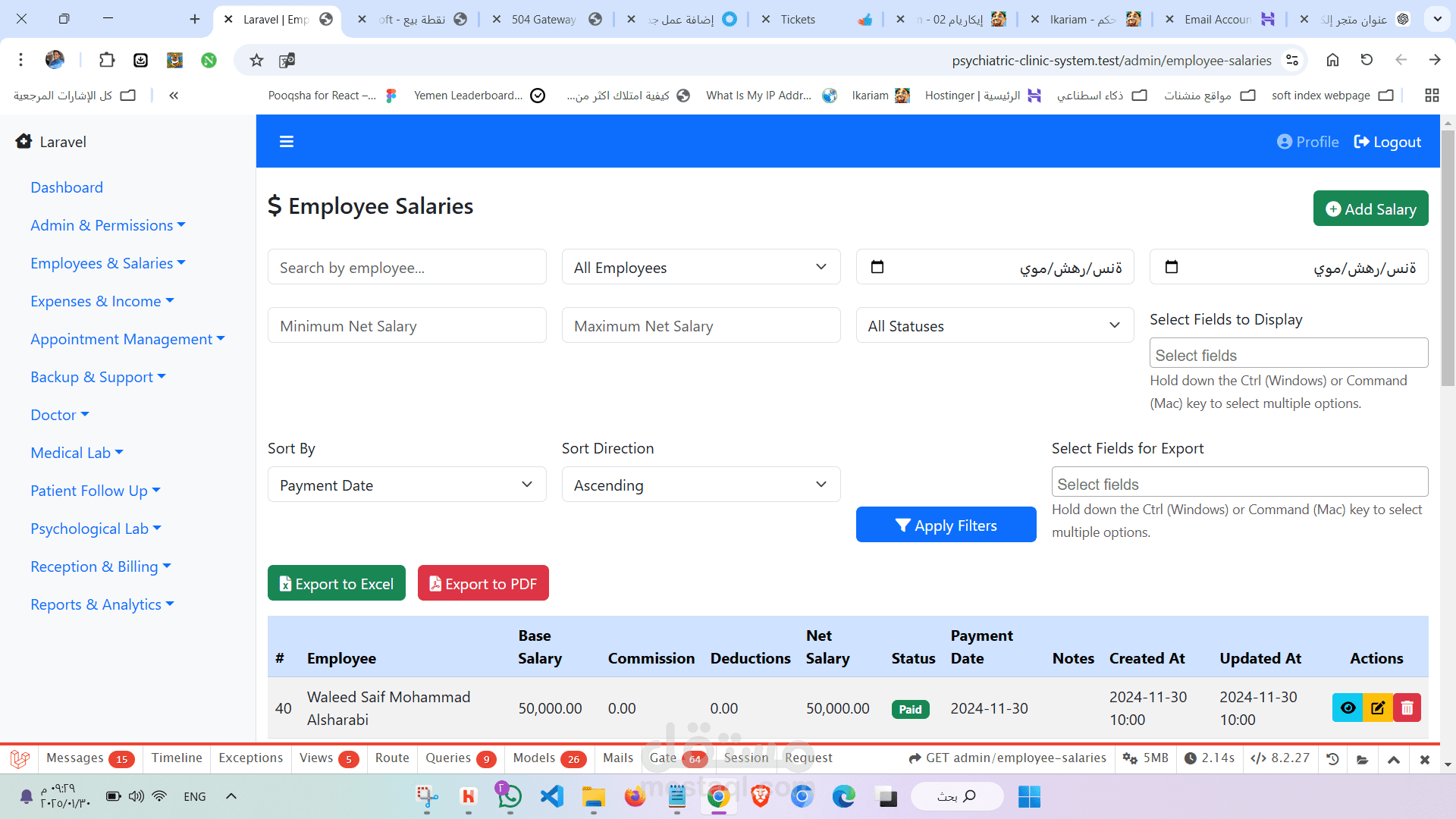The width and height of the screenshot is (1456, 819).
Task: Open debugbar folder icon
Action: click(x=1363, y=758)
